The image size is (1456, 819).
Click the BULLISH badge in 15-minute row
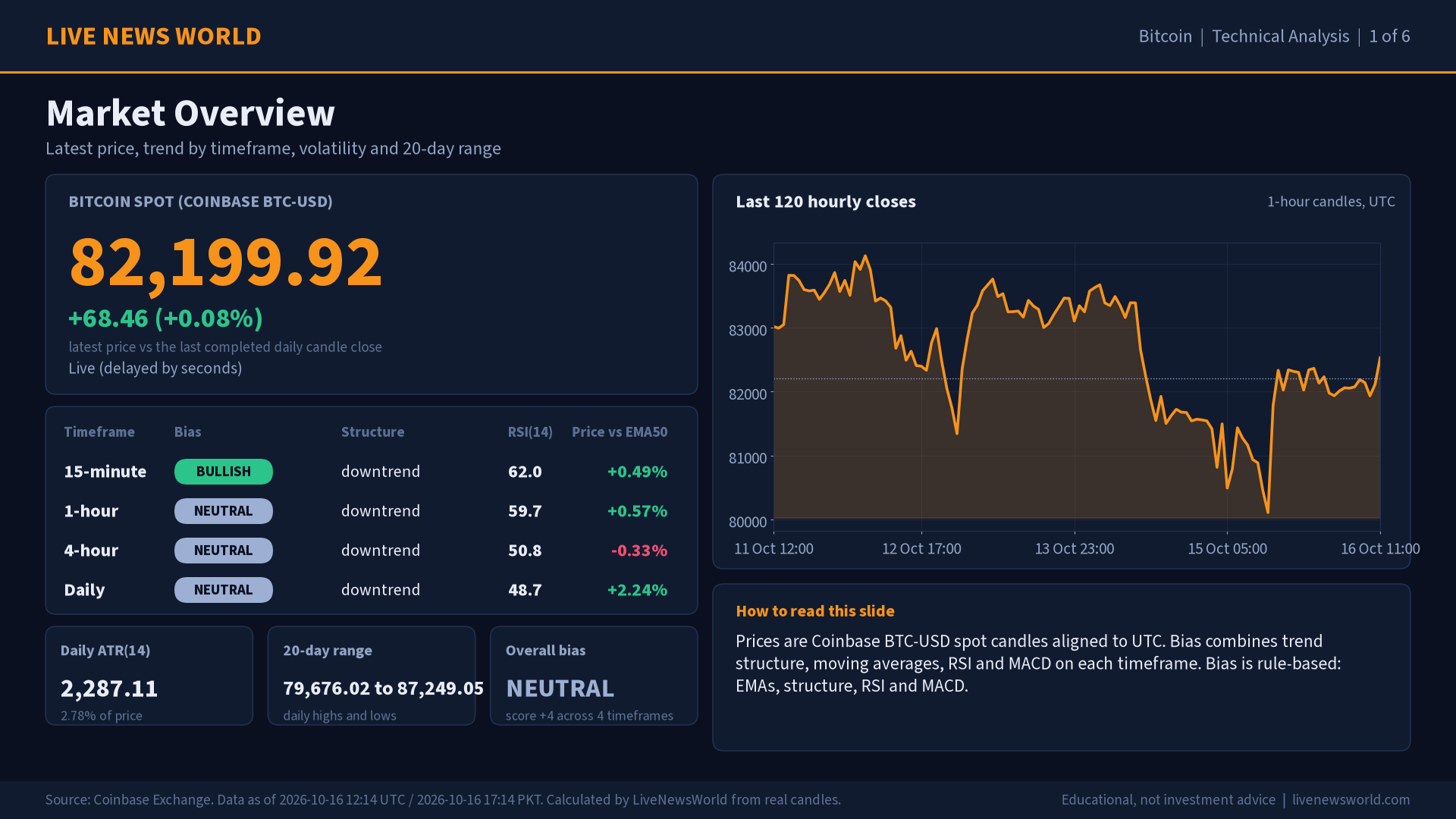(224, 472)
